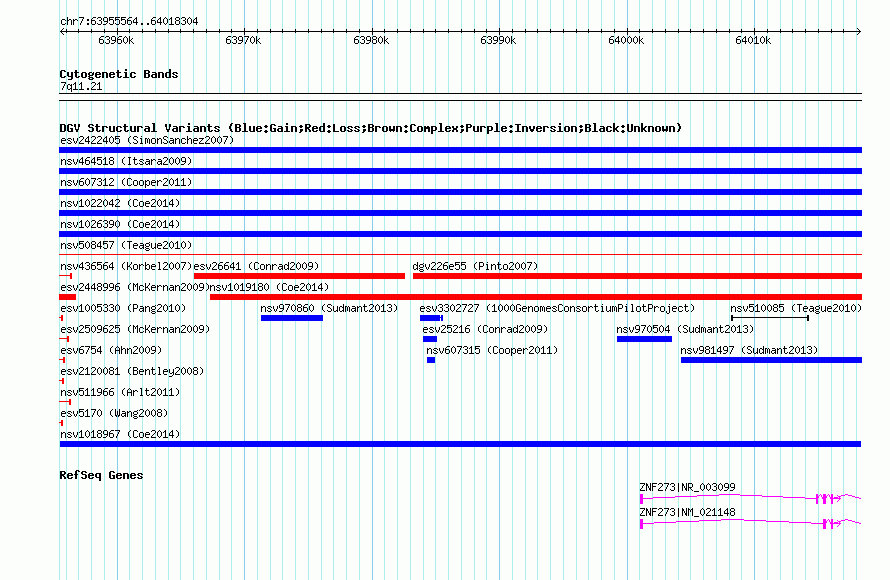The image size is (890, 580).
Task: Select the esv26641 (Conrad2009) red loss bar
Action: pos(299,276)
